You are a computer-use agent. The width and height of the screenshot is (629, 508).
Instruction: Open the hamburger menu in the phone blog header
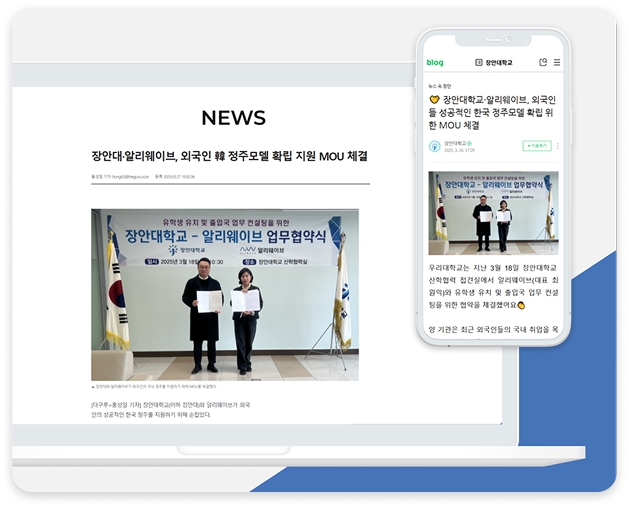(557, 63)
